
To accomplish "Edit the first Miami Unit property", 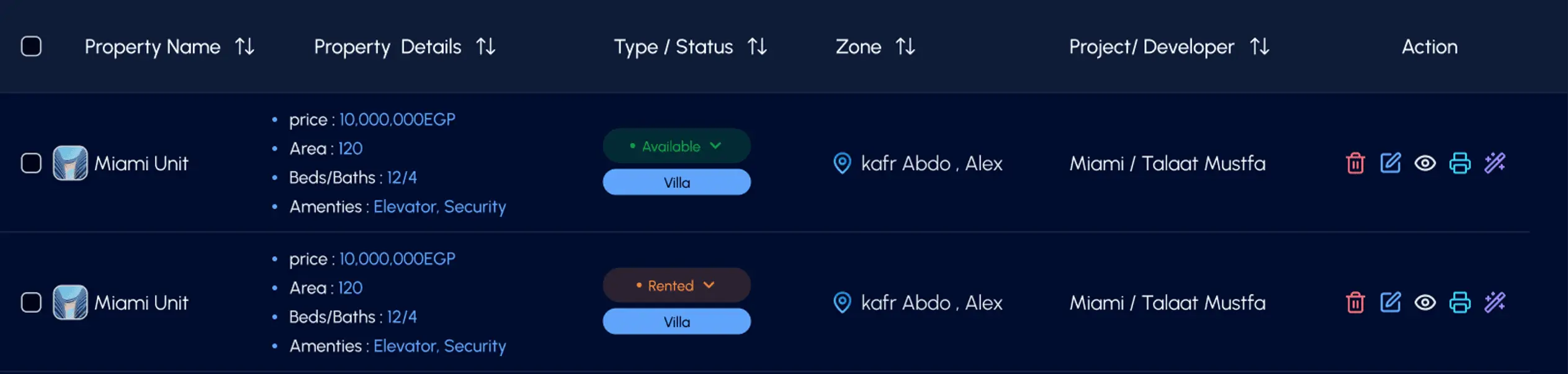I will coord(1390,163).
